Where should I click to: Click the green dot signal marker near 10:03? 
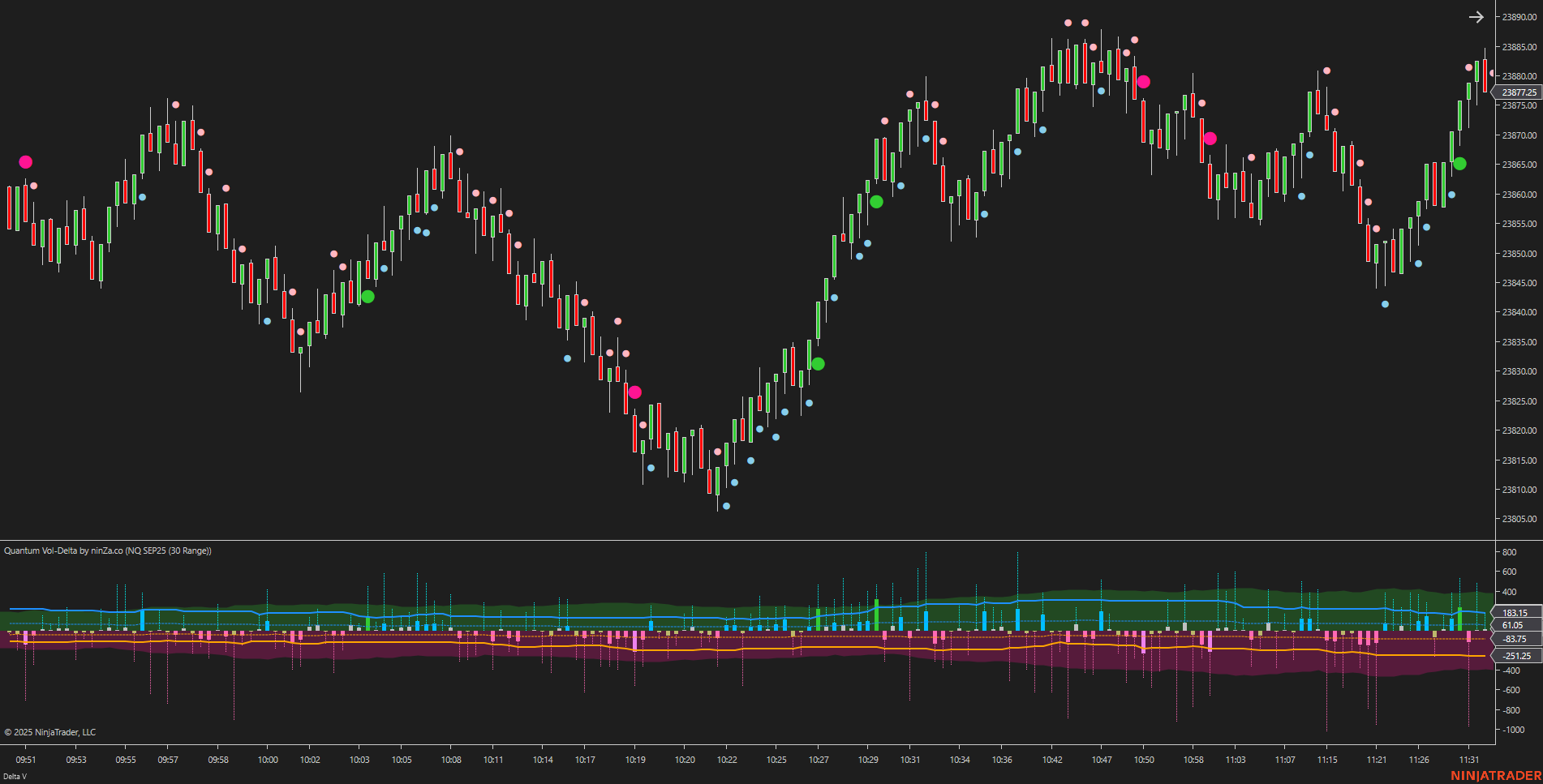(x=367, y=296)
